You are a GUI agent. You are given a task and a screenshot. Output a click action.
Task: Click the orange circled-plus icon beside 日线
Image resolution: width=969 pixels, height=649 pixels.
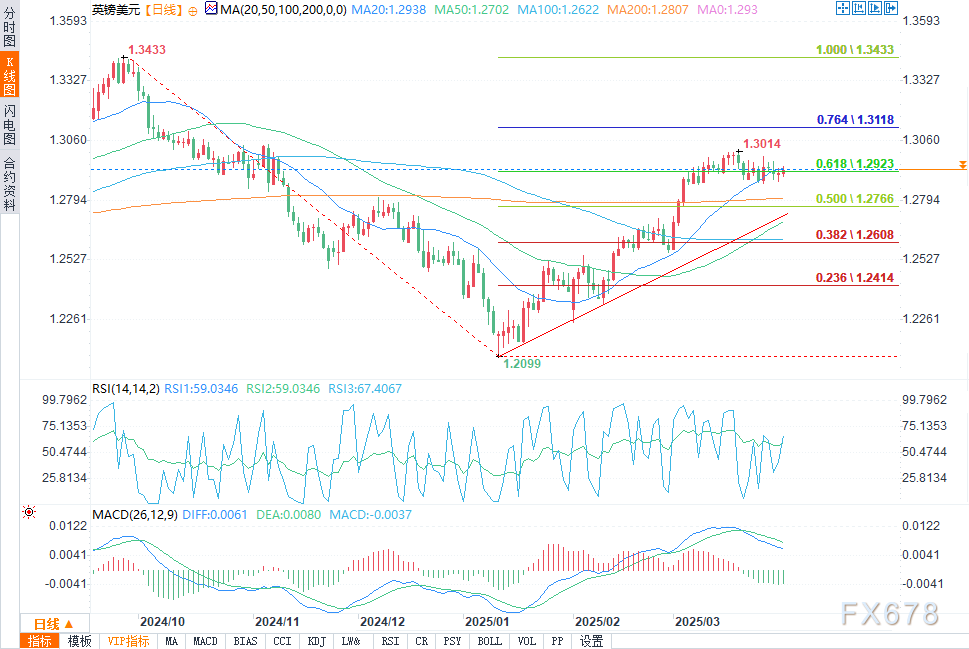tap(193, 11)
